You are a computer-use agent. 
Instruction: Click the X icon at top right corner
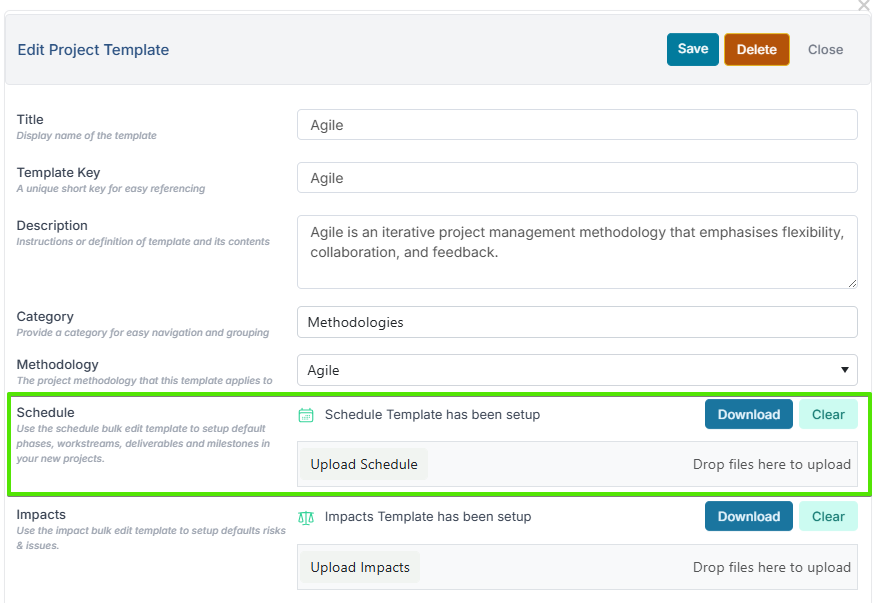click(x=864, y=5)
